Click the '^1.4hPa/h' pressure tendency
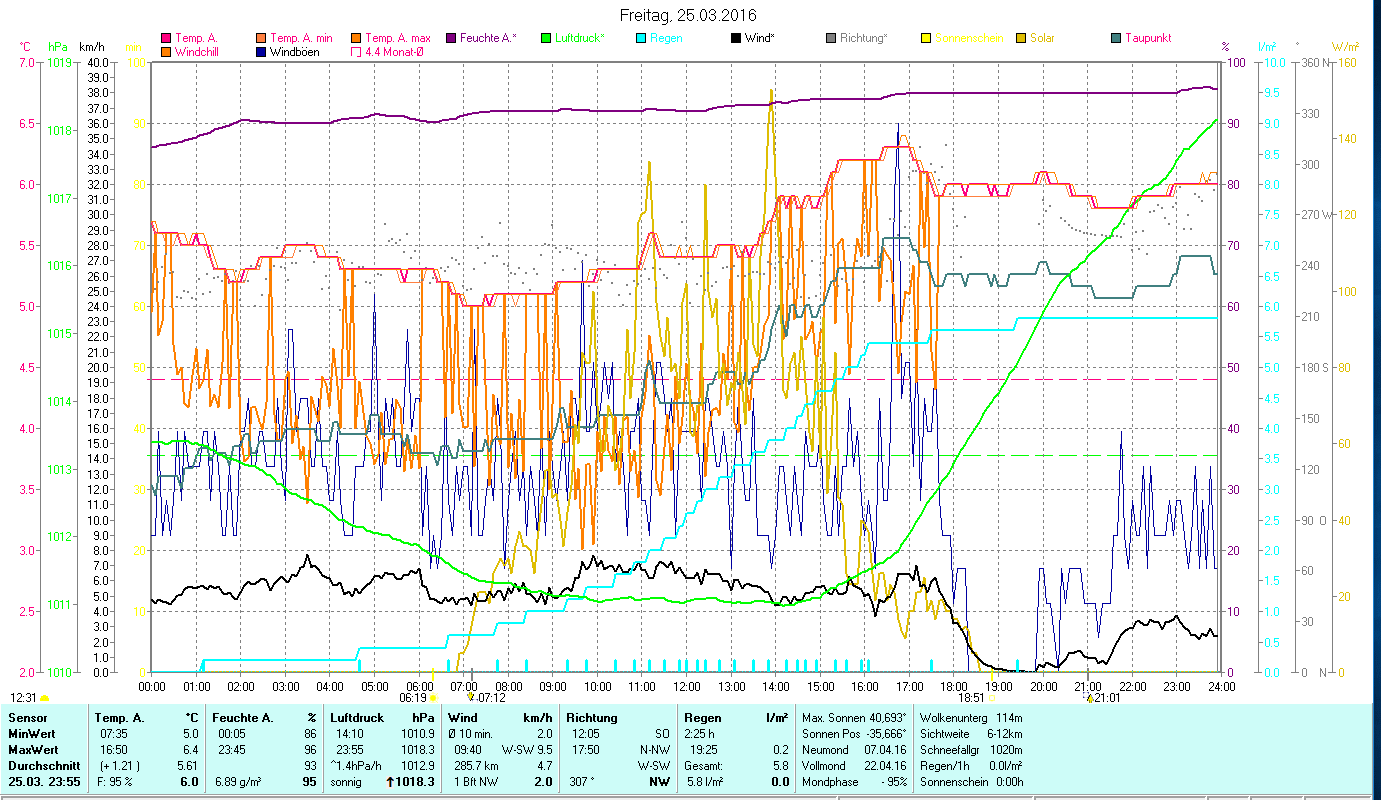This screenshot has height=800, width=1381. click(x=356, y=766)
